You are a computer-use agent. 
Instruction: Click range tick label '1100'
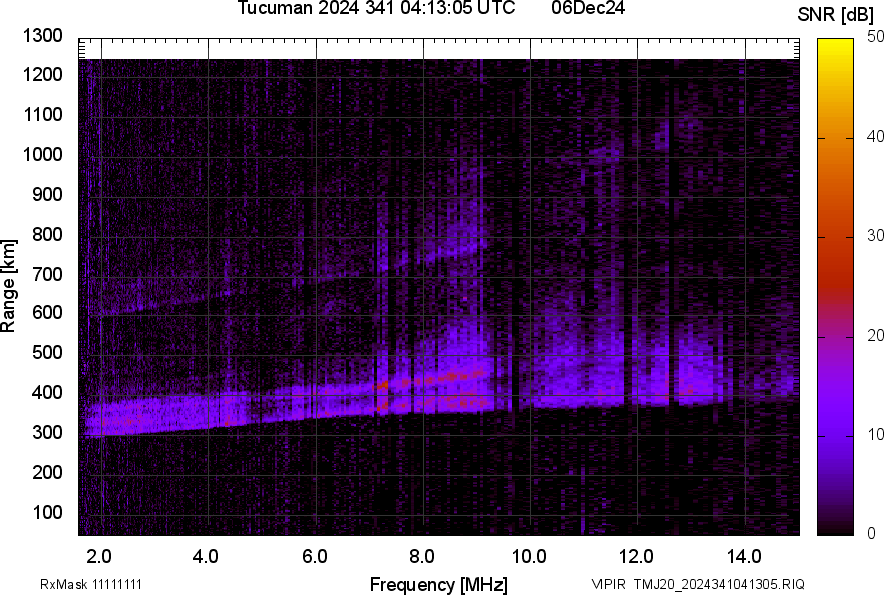click(x=42, y=114)
